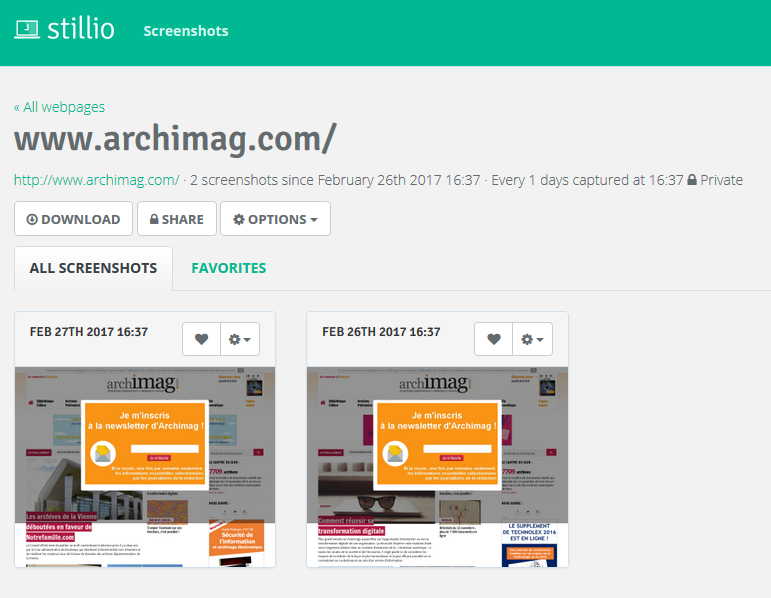771x598 pixels.
Task: Go back to All webpages
Action: [59, 107]
